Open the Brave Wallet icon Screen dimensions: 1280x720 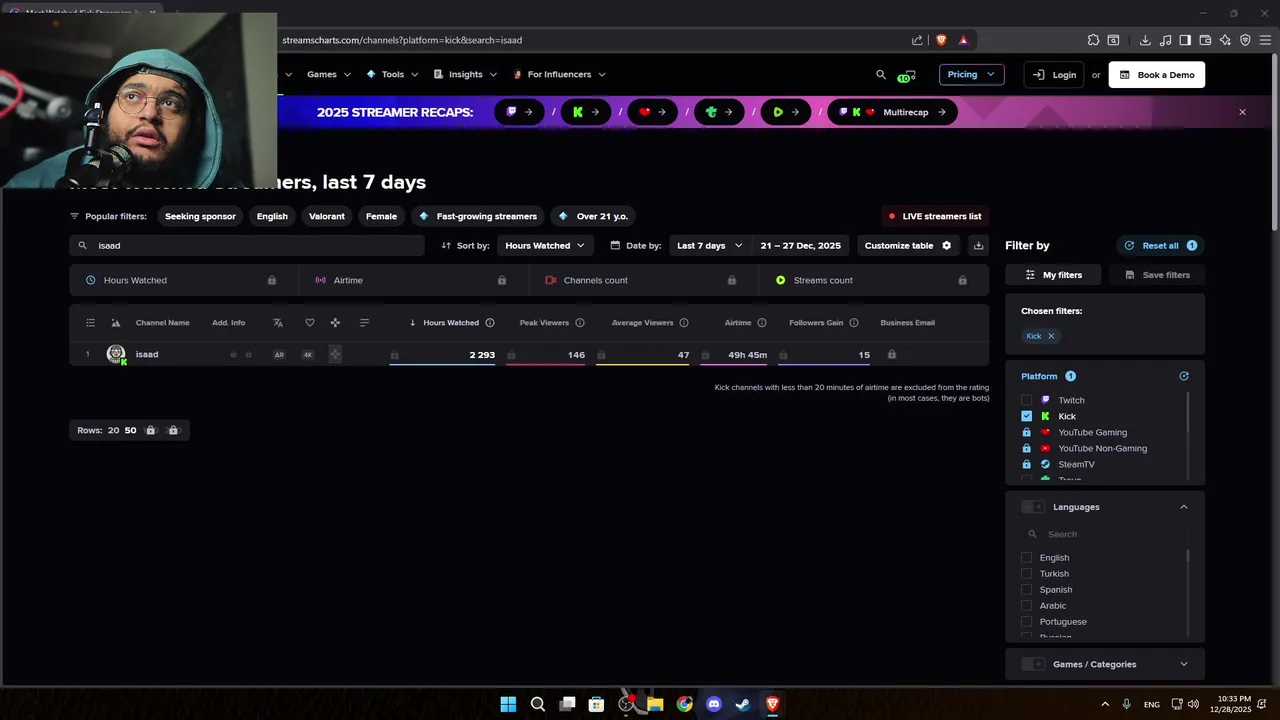1205,40
